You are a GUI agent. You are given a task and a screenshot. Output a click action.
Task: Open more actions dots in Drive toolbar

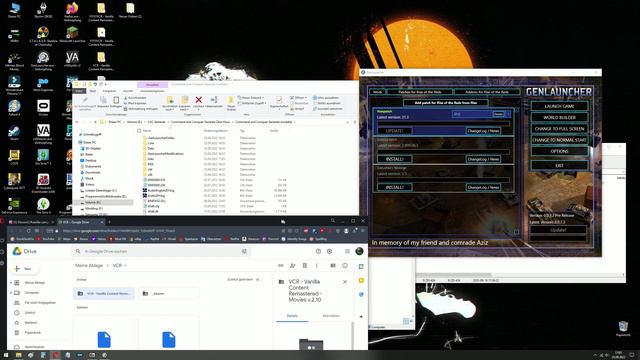click(316, 266)
